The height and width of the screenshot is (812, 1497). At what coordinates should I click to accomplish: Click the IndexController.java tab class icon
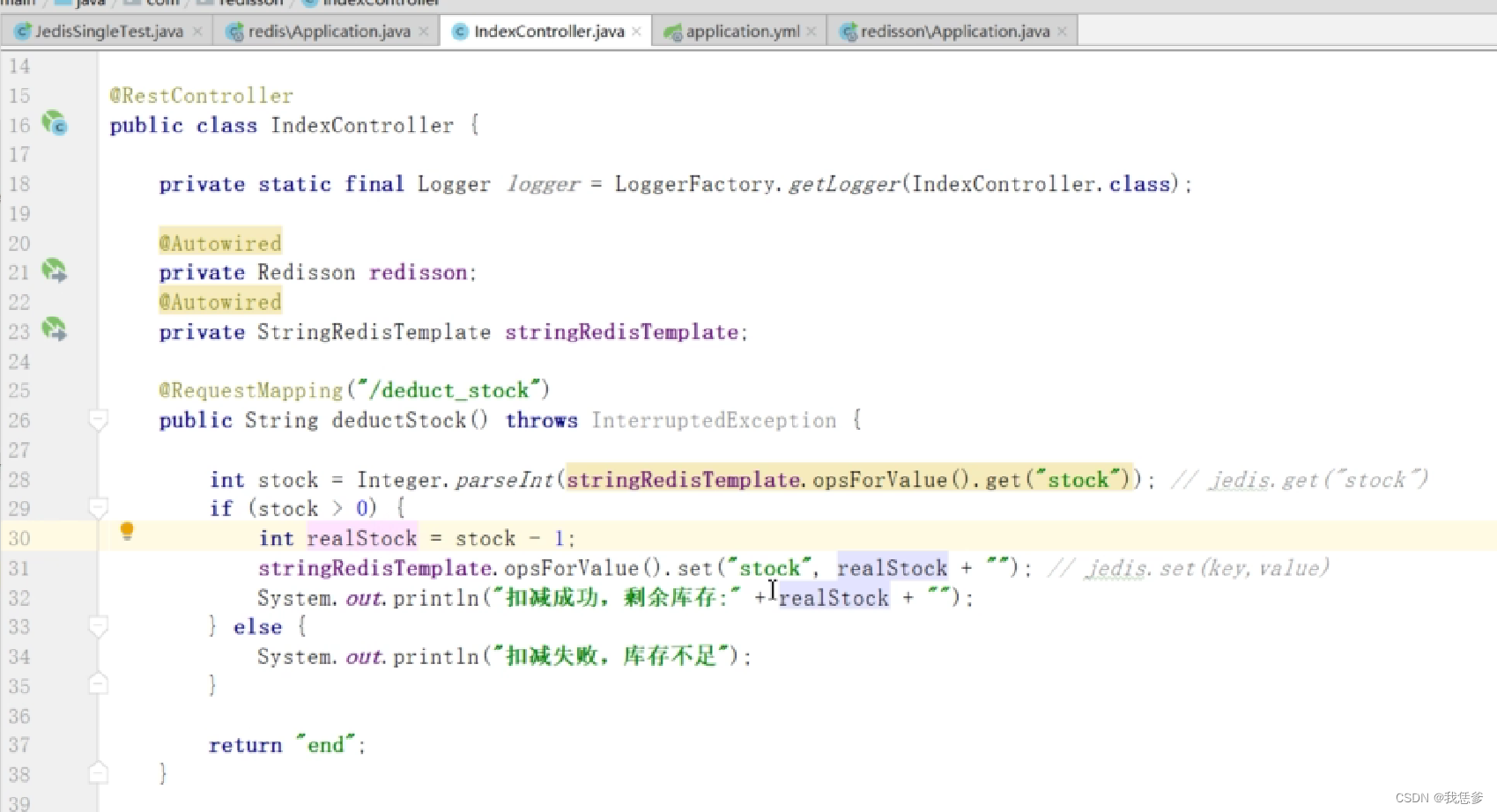tap(460, 32)
